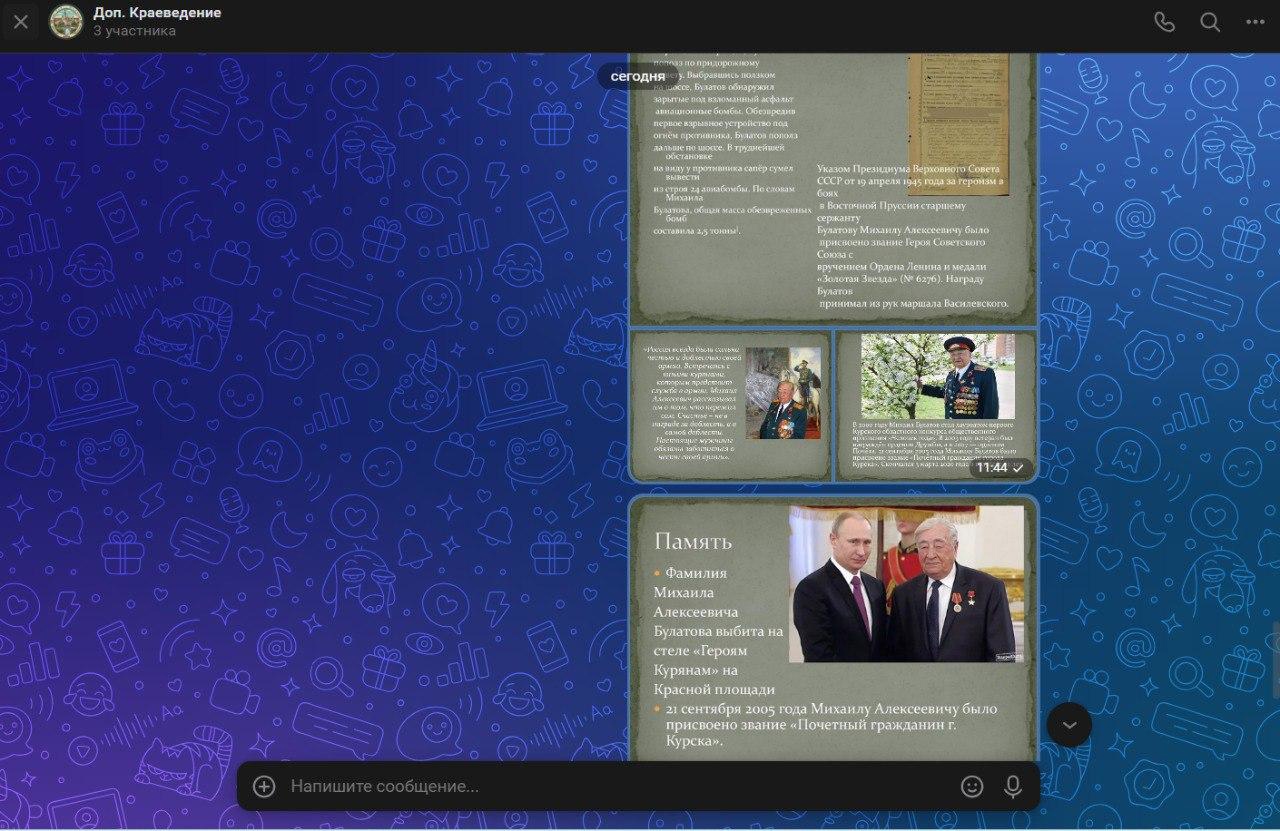The height and width of the screenshot is (831, 1280).
Task: Start a voice call with phone icon
Action: coord(1164,22)
